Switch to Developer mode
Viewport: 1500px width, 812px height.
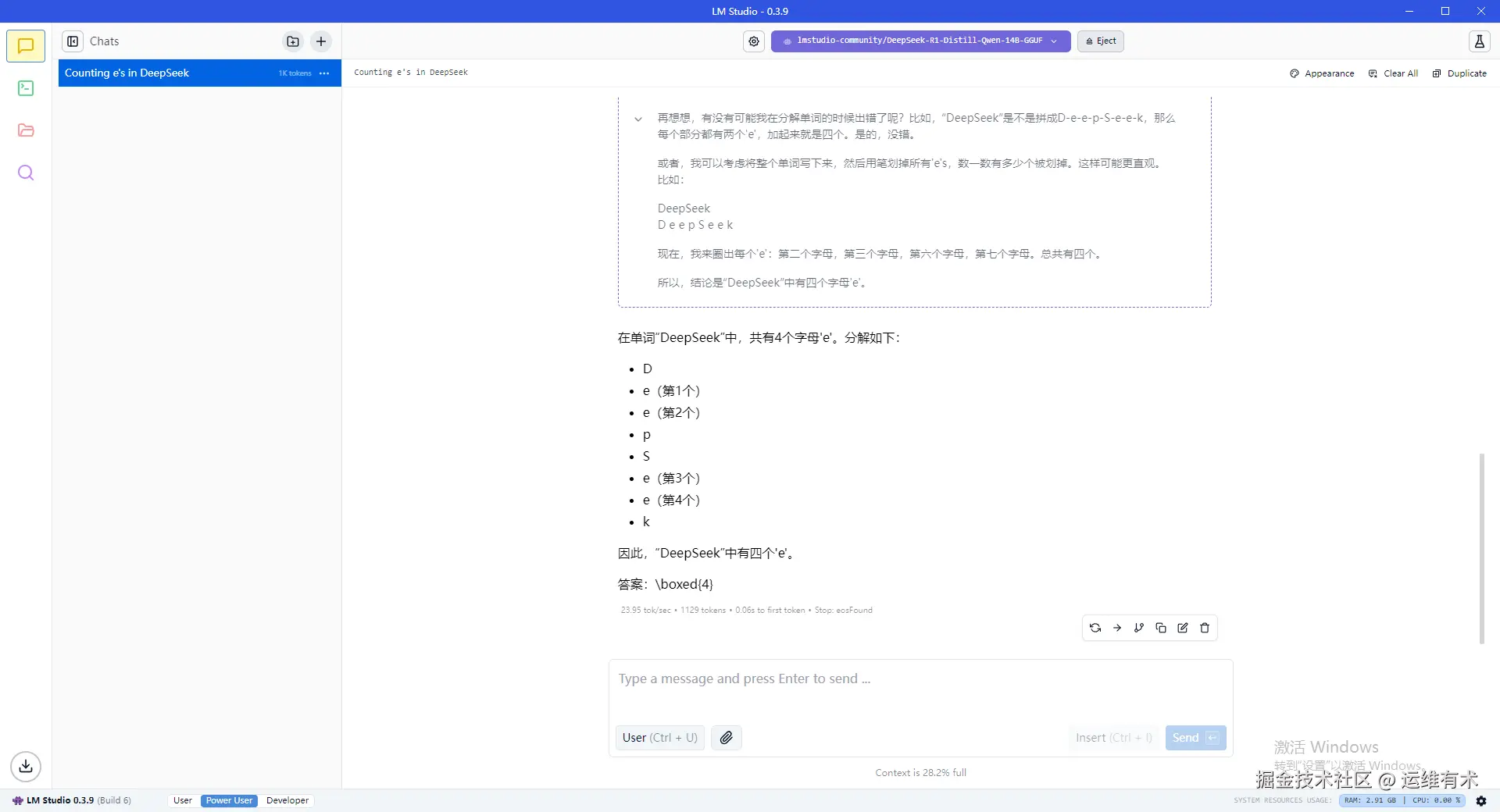click(x=287, y=800)
